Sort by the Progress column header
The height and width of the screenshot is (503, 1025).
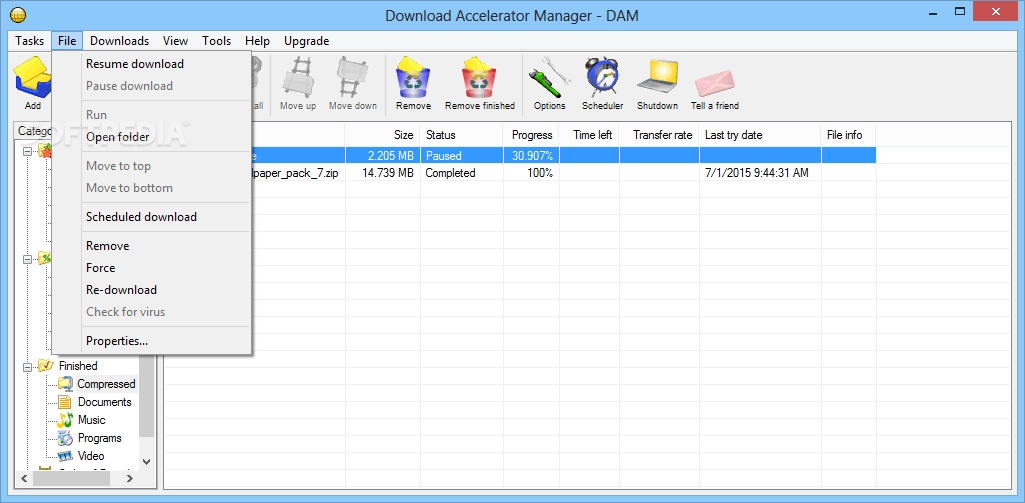coord(531,135)
